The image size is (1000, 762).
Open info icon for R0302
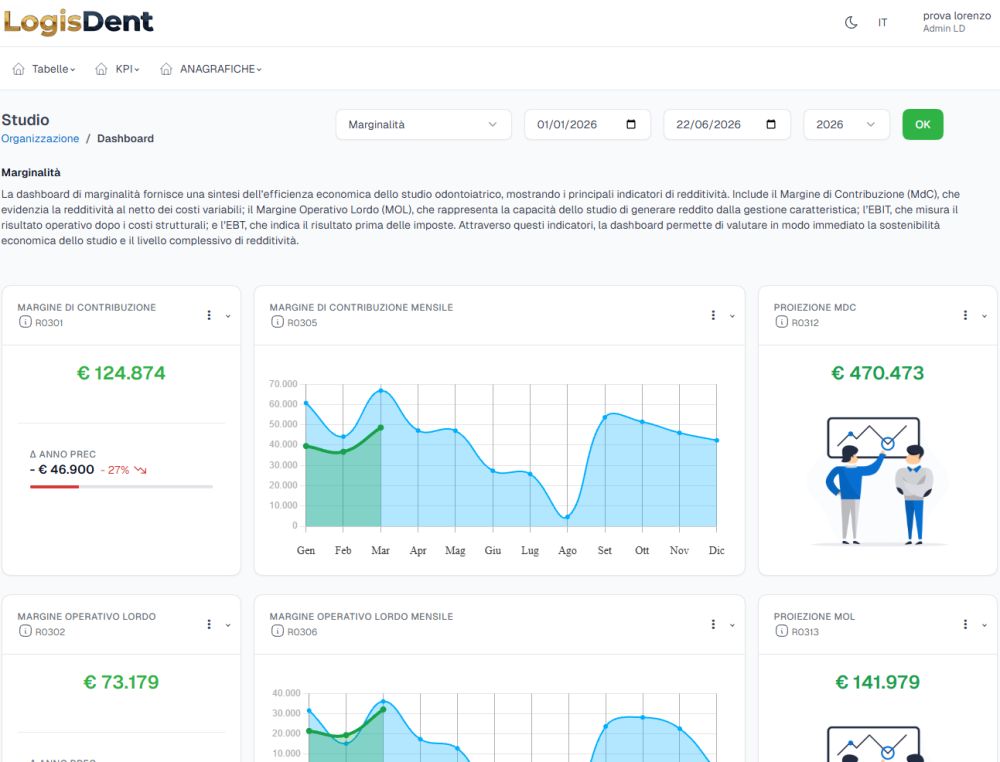25,631
